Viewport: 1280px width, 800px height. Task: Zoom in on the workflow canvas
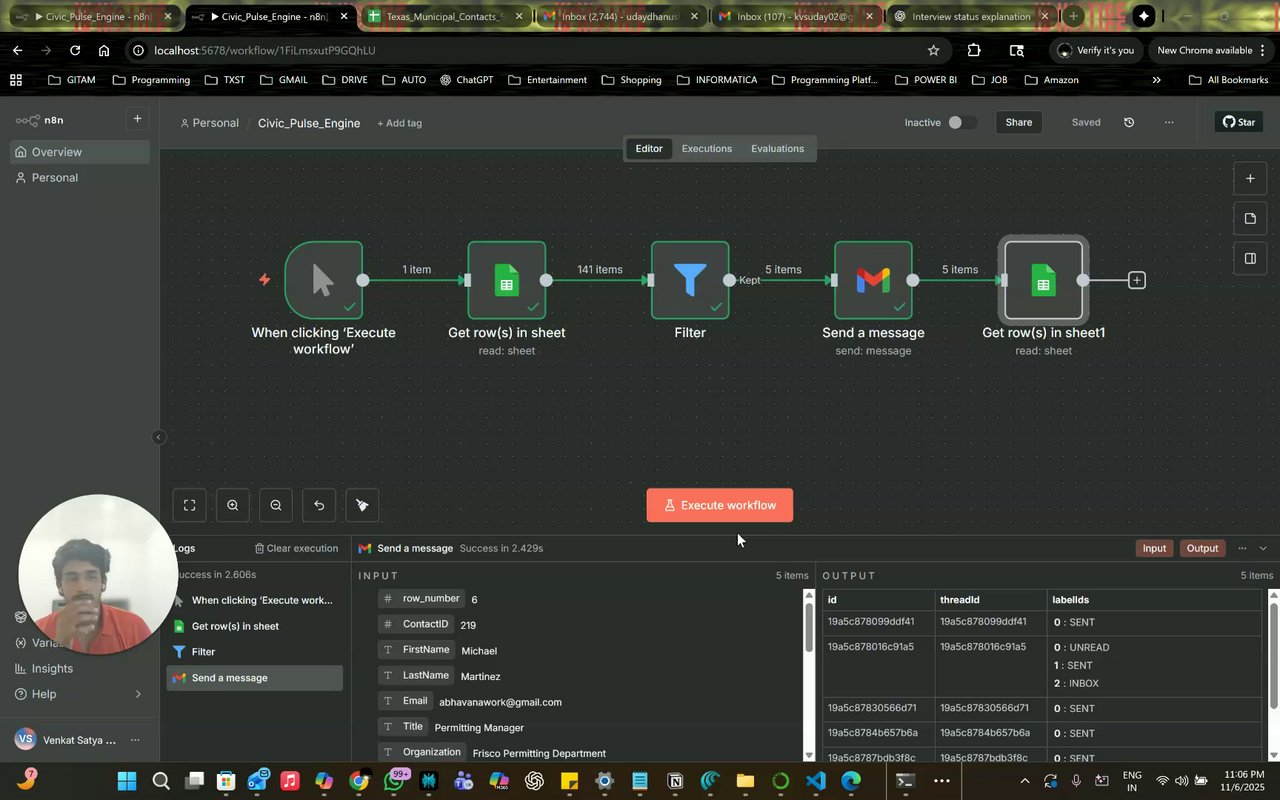click(x=233, y=505)
